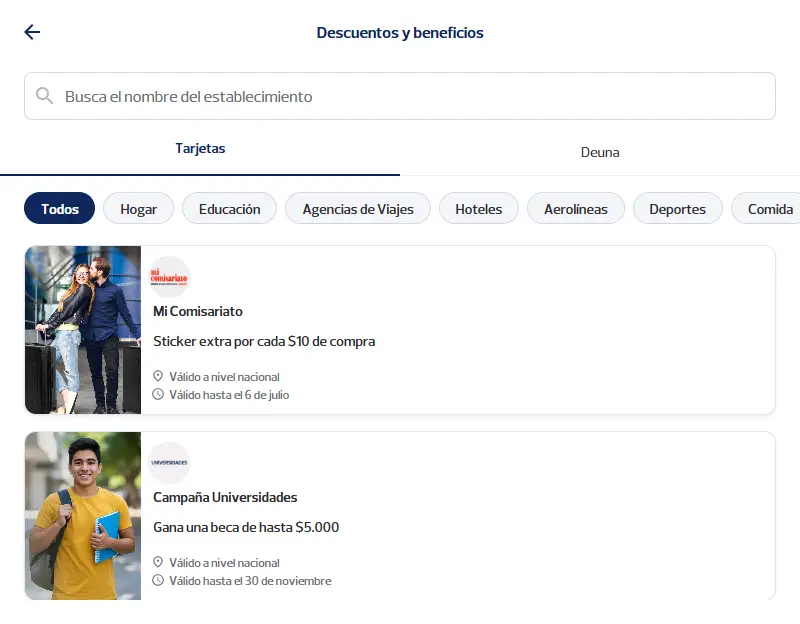
Task: Open the Campaña Universidades title
Action: click(x=225, y=497)
